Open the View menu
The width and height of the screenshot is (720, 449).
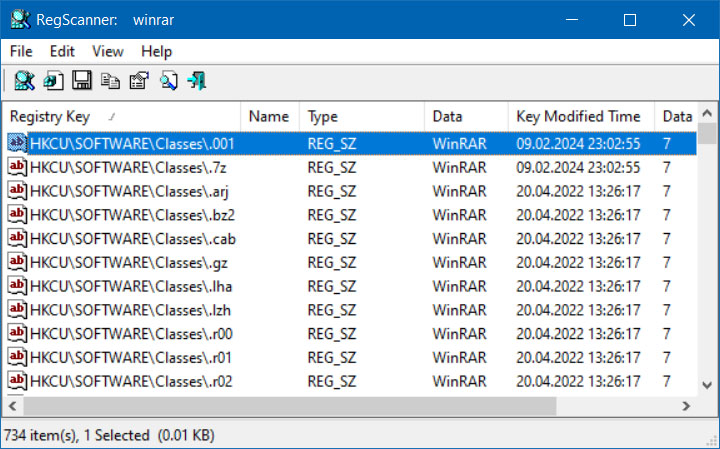click(107, 51)
